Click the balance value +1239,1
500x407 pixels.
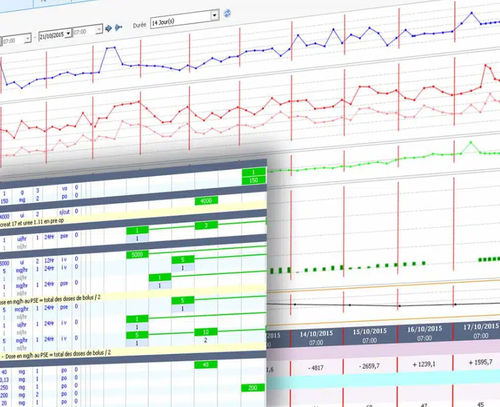[424, 364]
